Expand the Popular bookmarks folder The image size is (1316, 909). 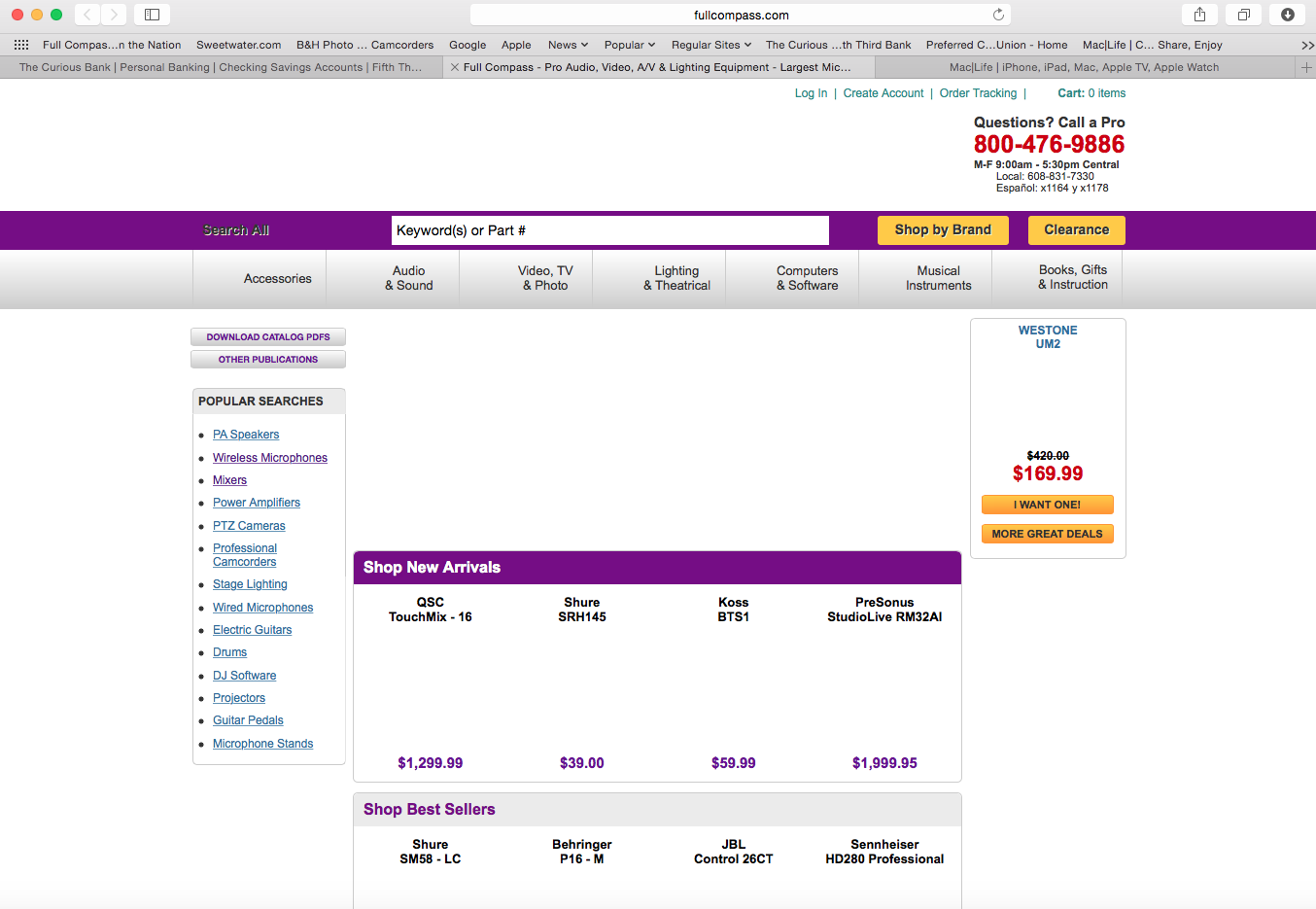click(630, 45)
